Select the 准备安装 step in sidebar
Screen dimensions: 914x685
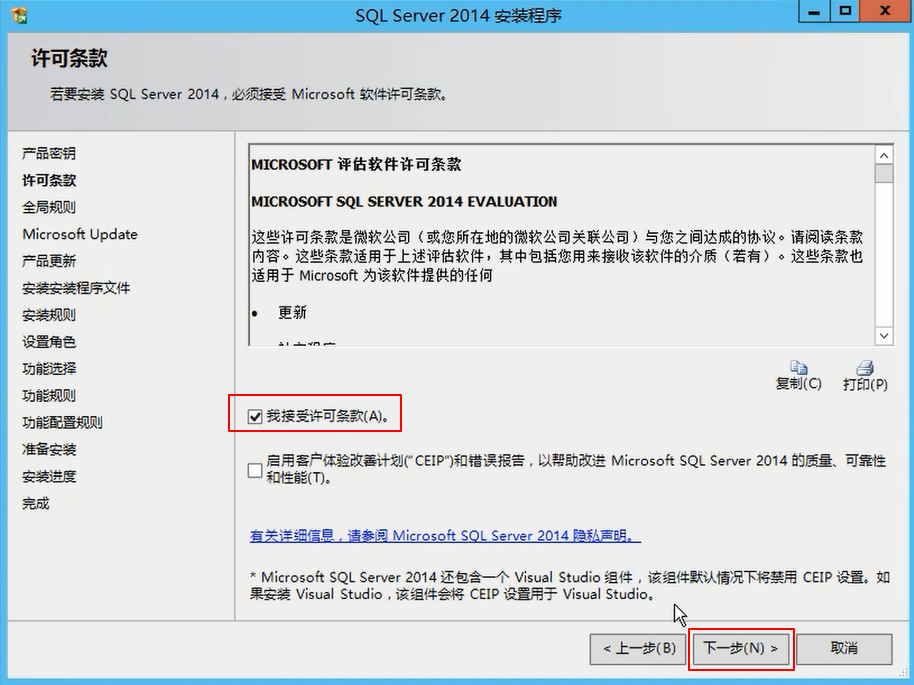49,449
